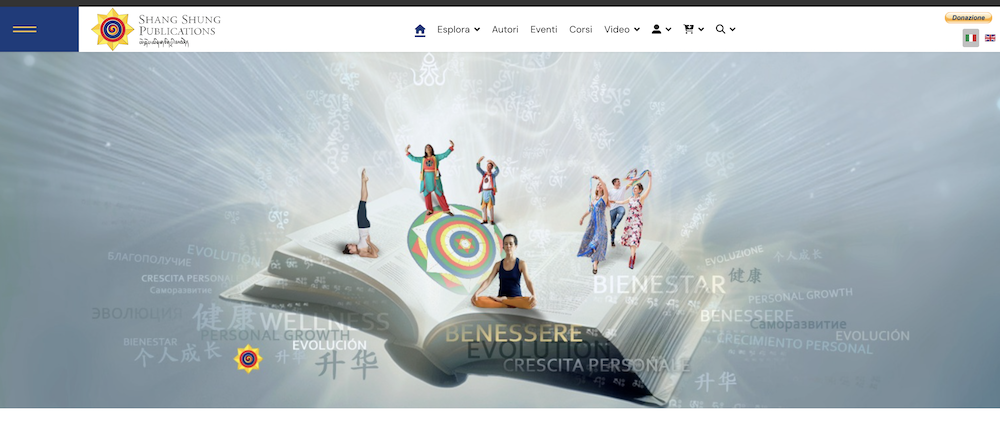Open the Eventi menu item

[544, 30]
